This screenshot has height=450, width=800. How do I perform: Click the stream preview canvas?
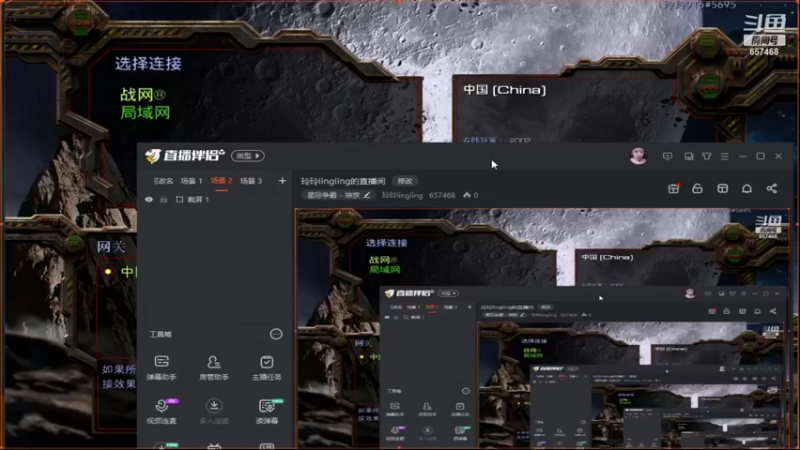[542, 329]
